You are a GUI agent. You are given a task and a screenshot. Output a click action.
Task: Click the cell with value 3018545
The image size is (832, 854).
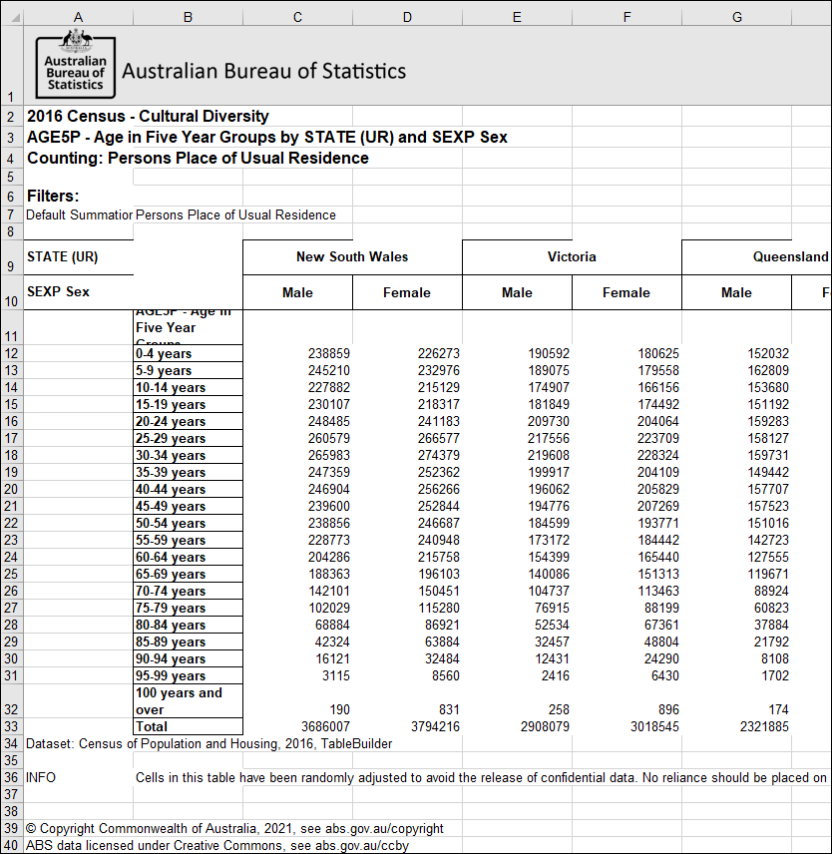(x=627, y=726)
